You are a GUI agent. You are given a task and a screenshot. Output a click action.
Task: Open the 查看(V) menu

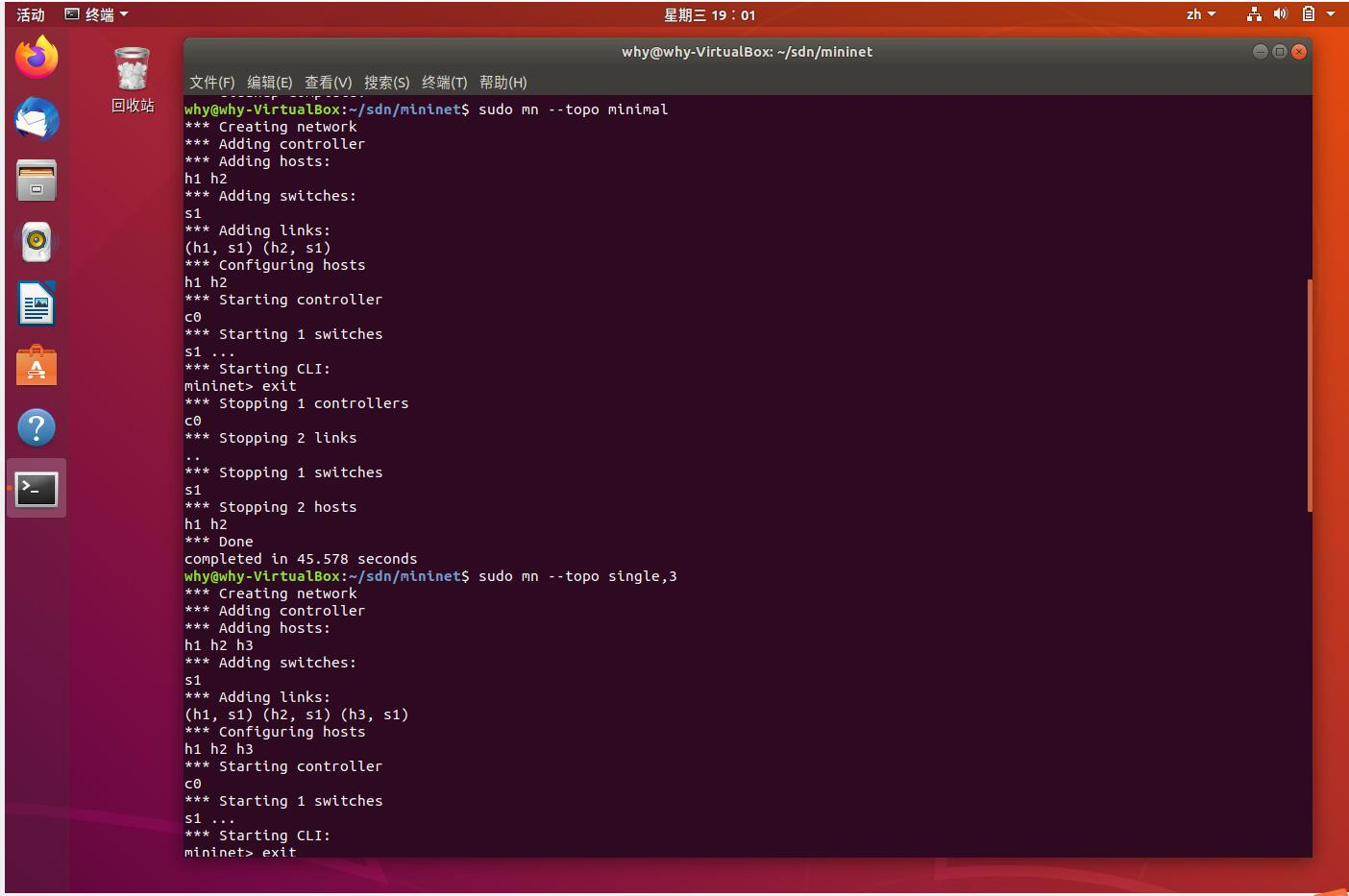[x=328, y=83]
